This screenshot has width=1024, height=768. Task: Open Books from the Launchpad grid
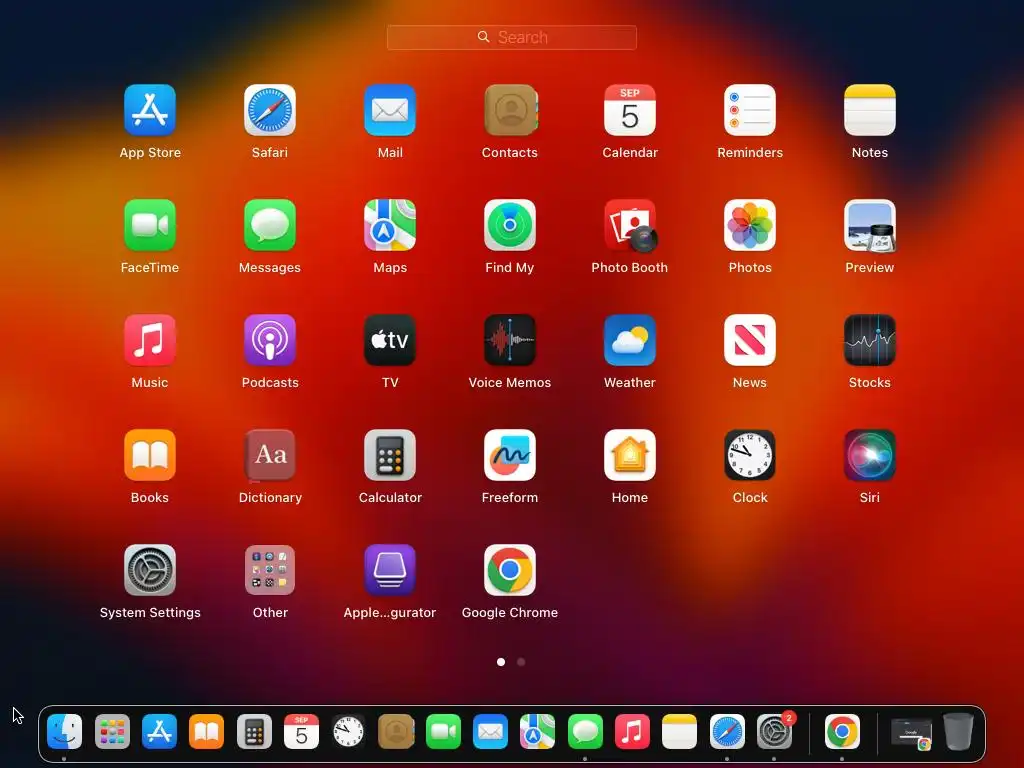(150, 455)
